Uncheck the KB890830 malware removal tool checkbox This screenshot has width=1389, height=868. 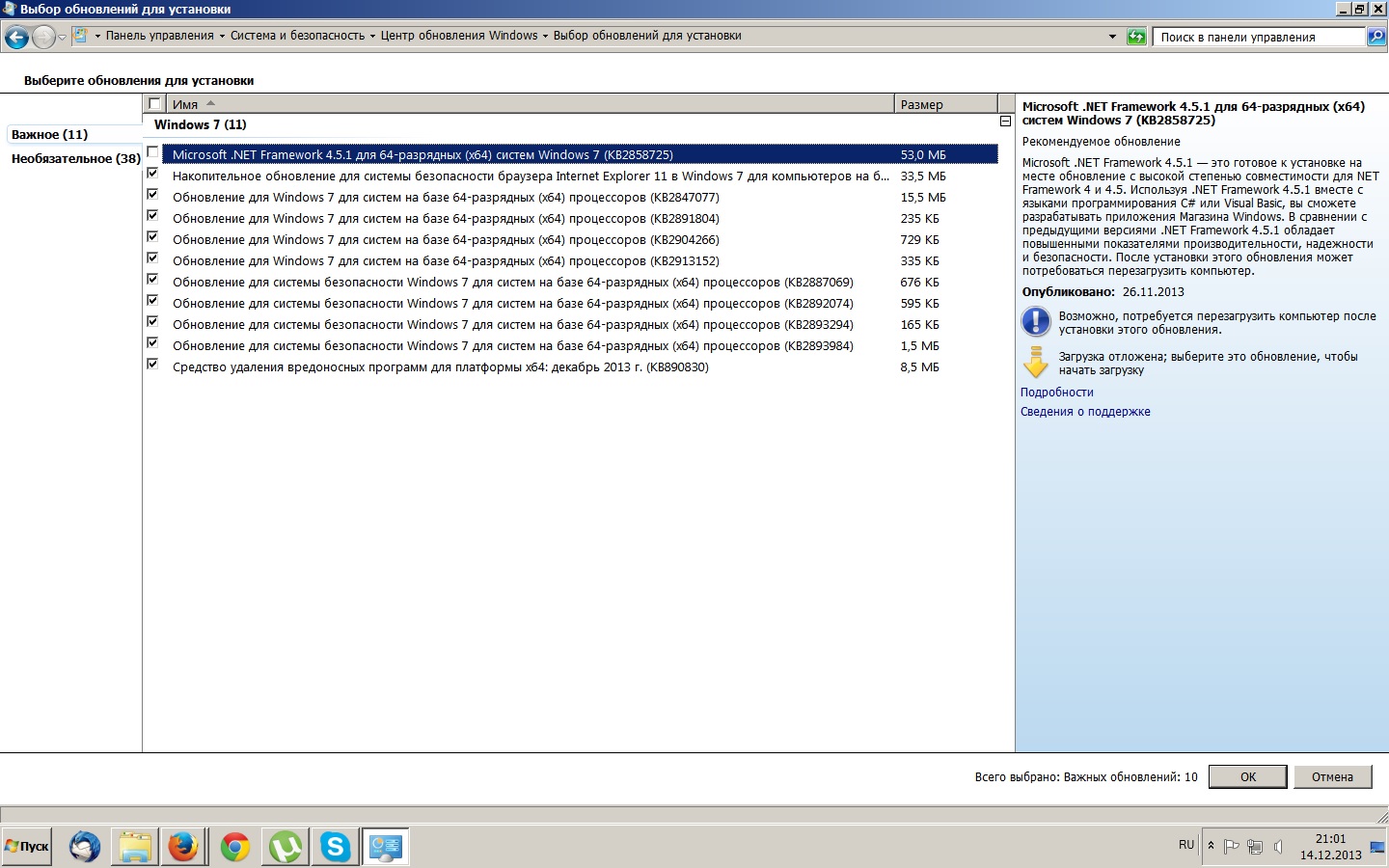(x=152, y=365)
